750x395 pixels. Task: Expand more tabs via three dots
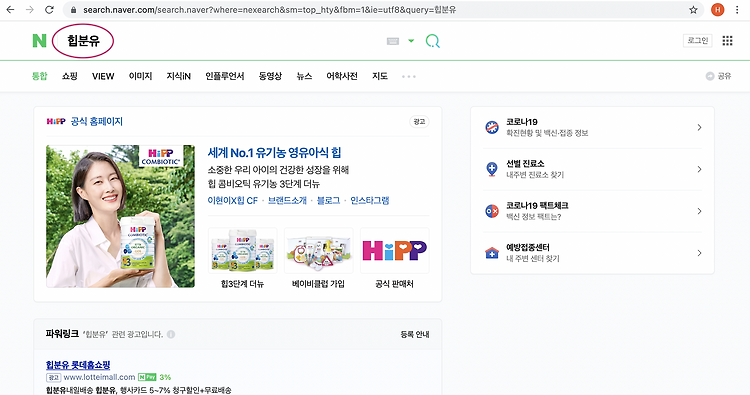(x=408, y=77)
